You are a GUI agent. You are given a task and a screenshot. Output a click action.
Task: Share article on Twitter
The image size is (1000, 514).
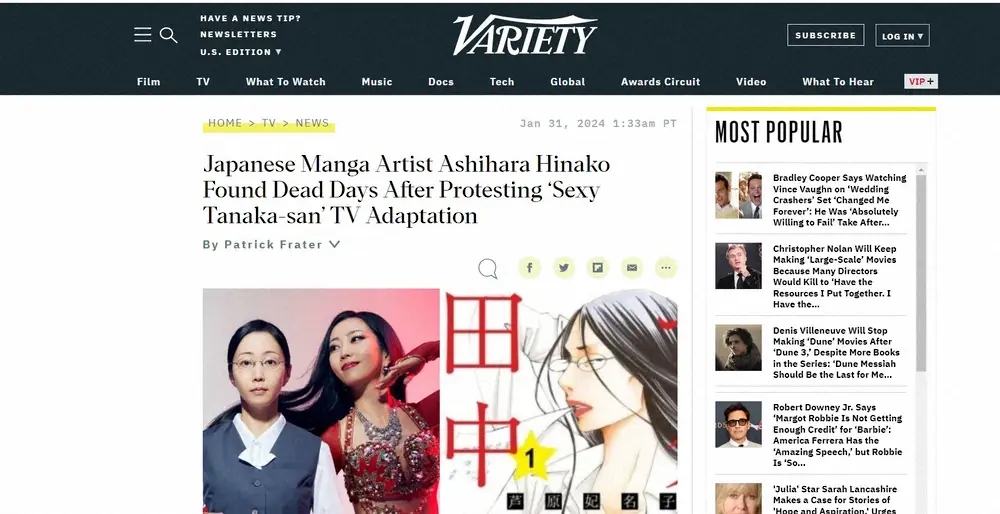pos(564,268)
